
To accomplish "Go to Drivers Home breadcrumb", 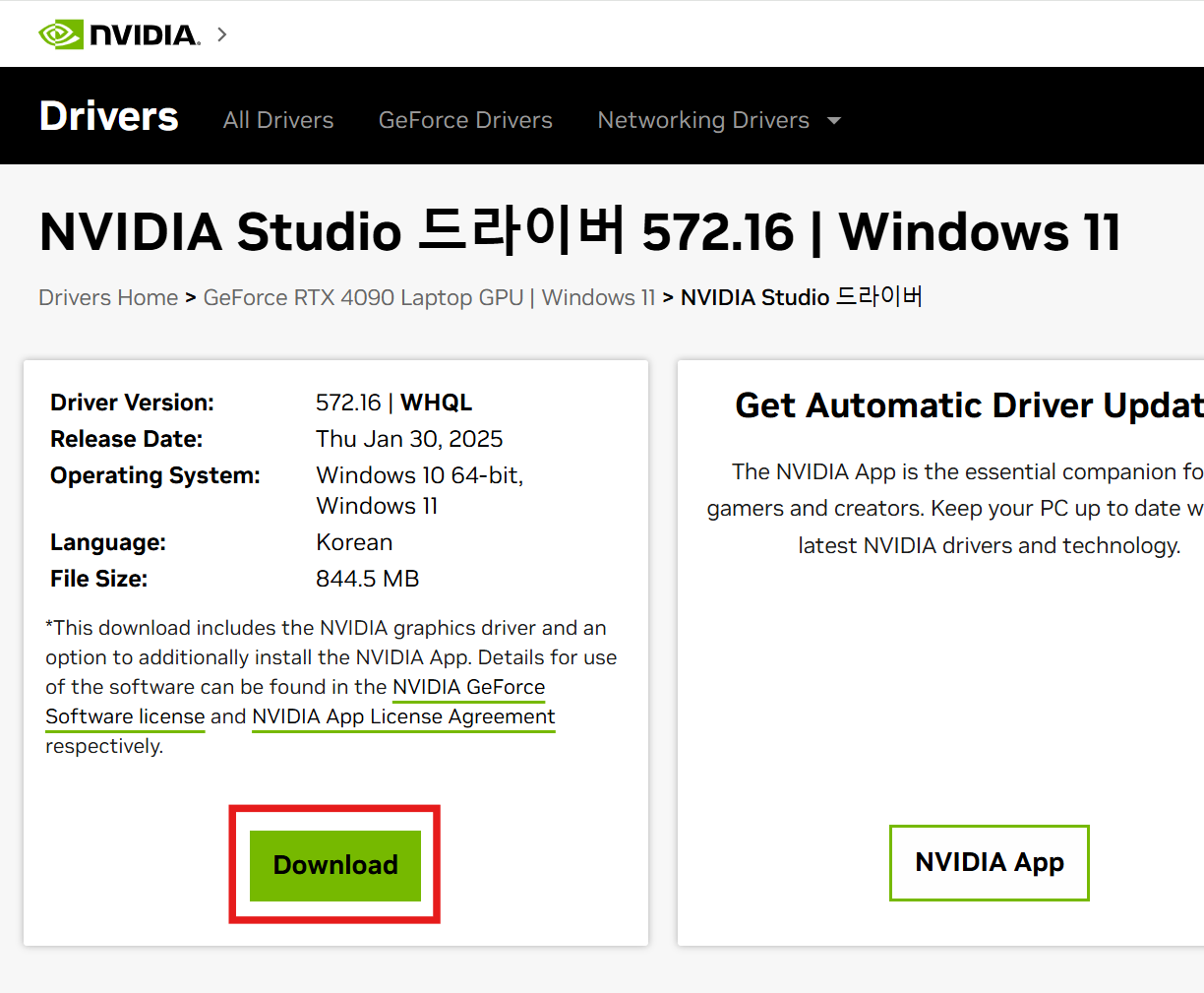I will click(x=108, y=297).
